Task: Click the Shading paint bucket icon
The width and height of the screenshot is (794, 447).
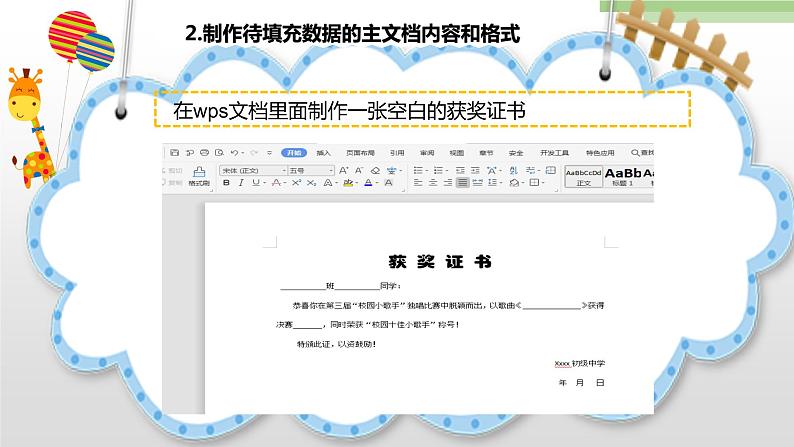Action: pos(514,182)
